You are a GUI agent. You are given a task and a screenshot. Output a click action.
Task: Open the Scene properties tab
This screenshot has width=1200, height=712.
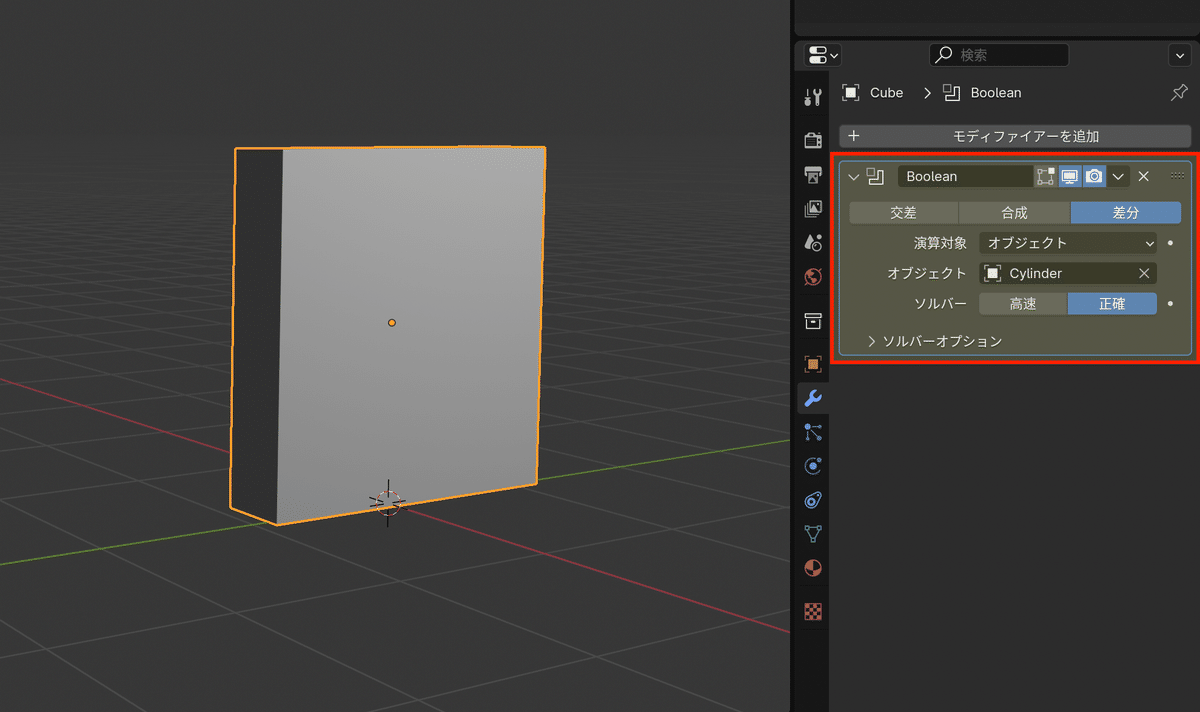[813, 242]
